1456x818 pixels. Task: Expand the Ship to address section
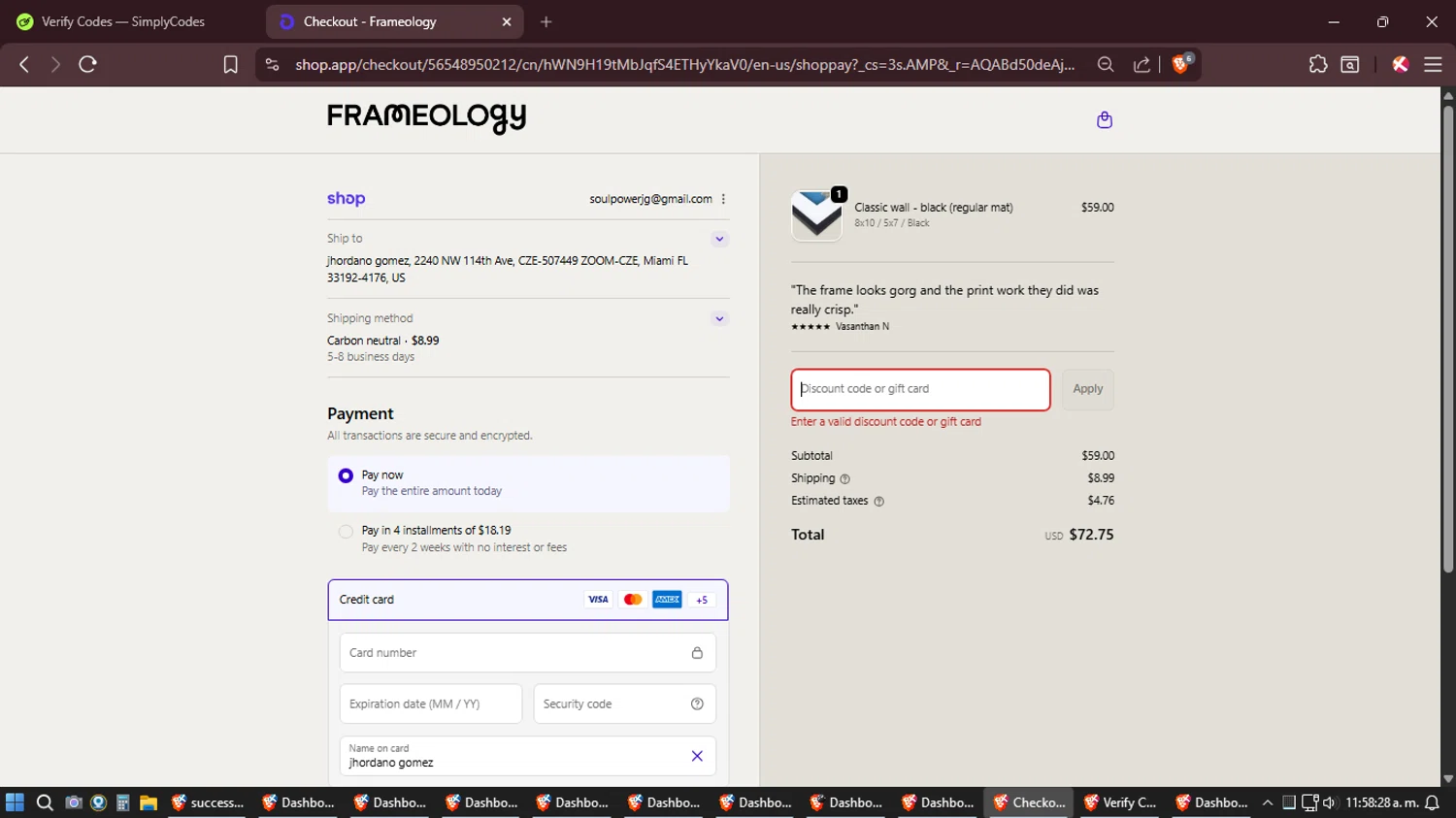click(x=719, y=239)
